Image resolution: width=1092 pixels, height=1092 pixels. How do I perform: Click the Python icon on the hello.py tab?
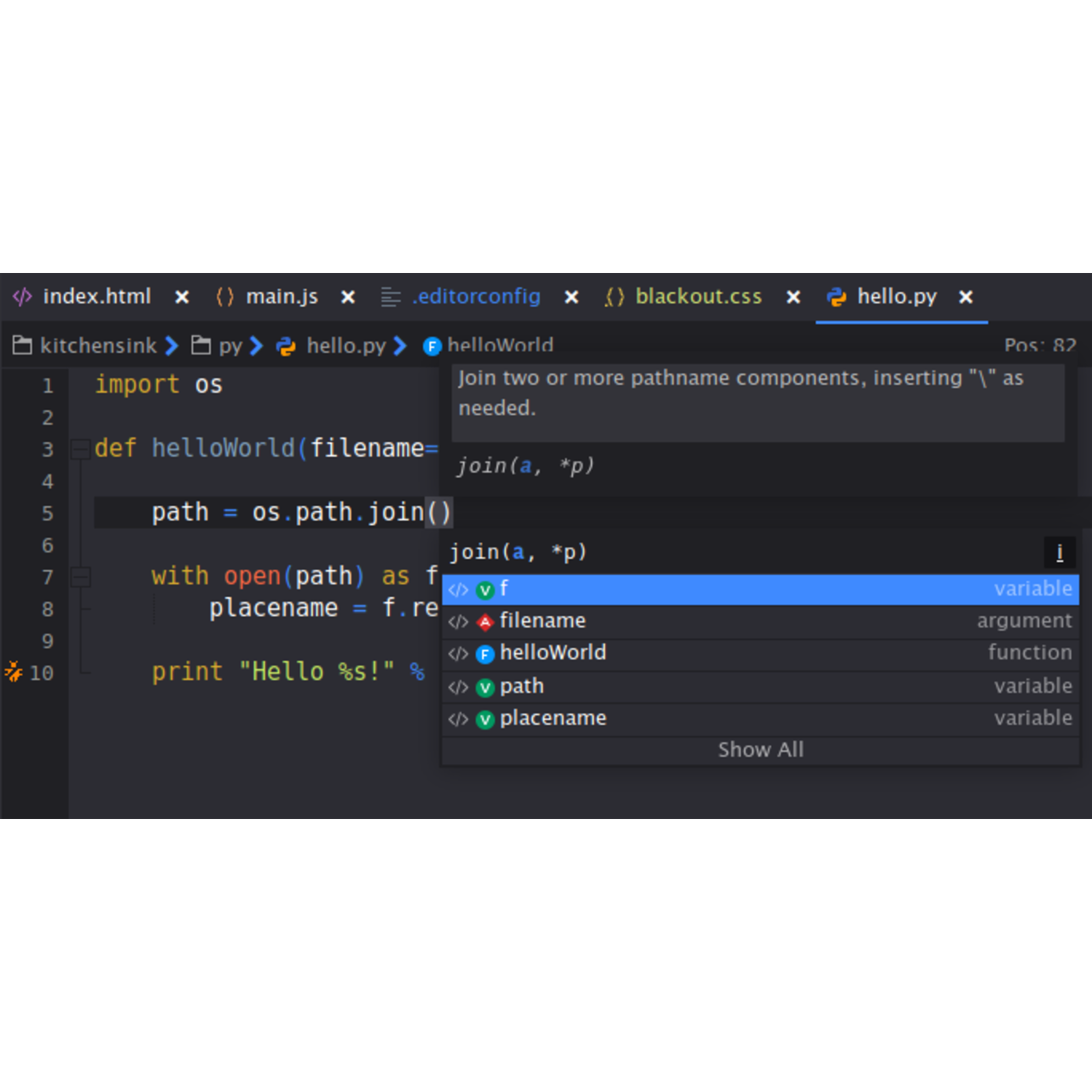coord(834,297)
